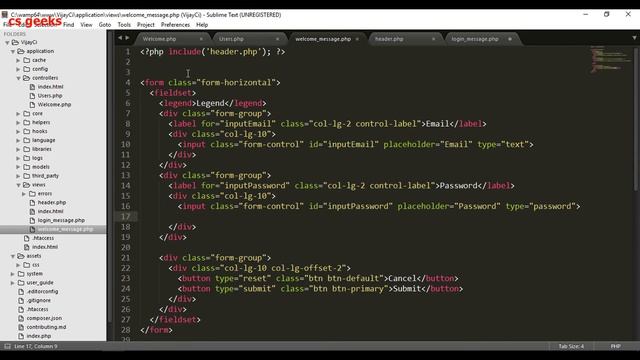Switch to the Welcome.php tab

[160, 39]
